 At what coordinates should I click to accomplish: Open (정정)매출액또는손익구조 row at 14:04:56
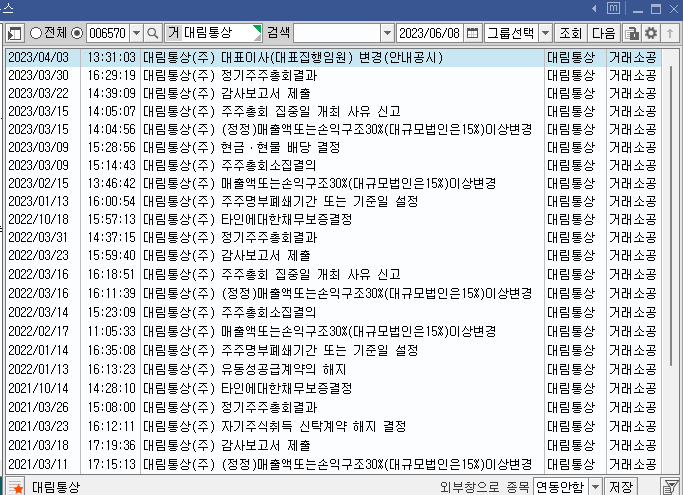point(338,129)
